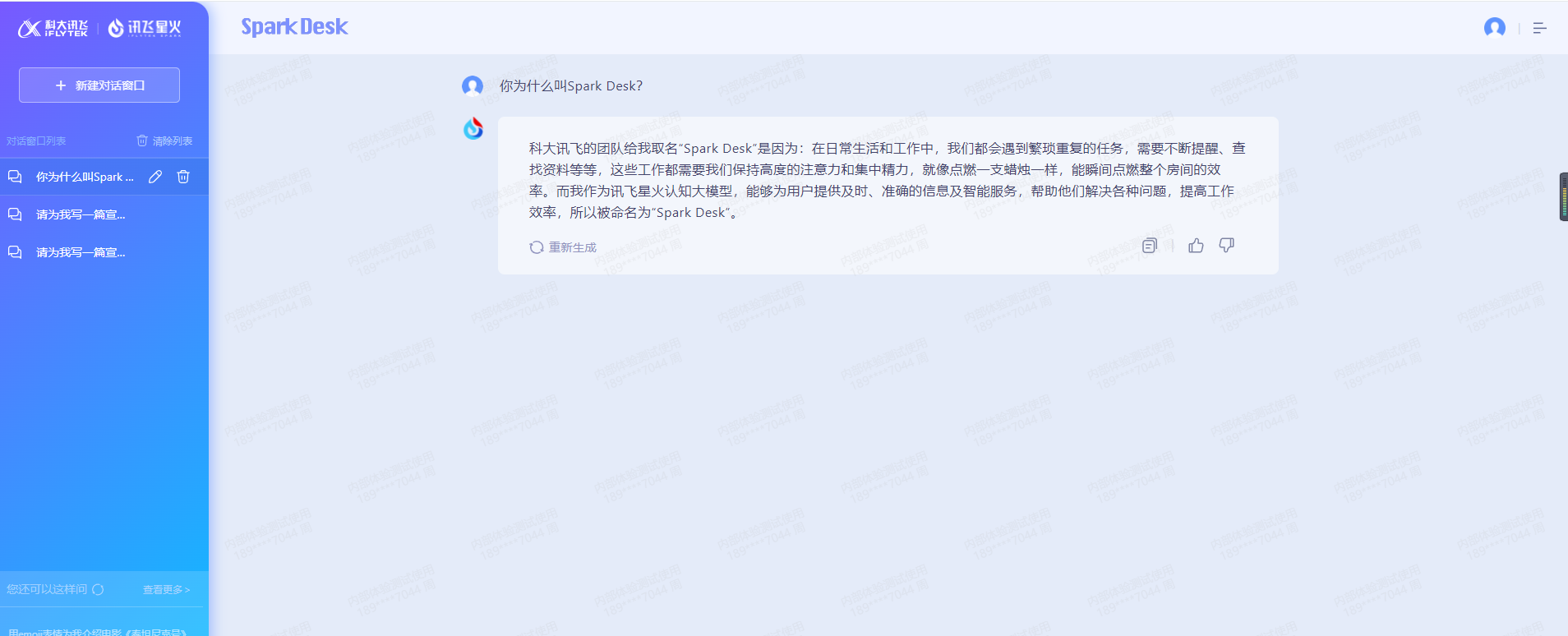Image resolution: width=1568 pixels, height=636 pixels.
Task: Open the second conversation 请为我写一篇宣...
Action: (x=81, y=214)
